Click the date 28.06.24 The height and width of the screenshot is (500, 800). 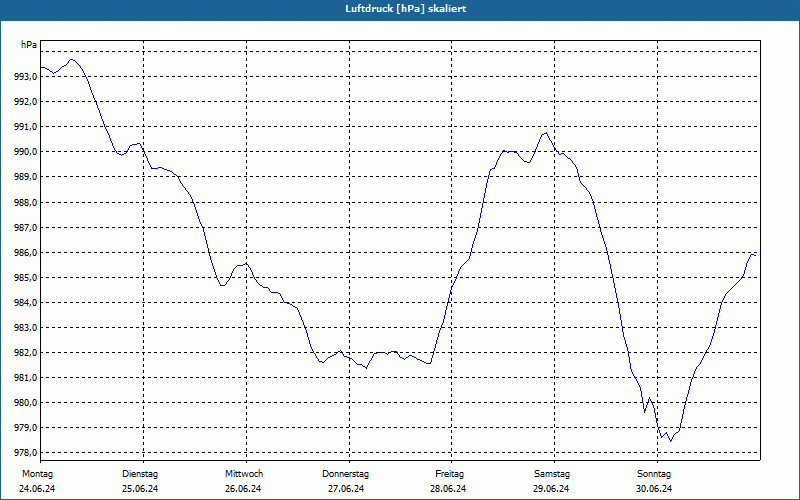(x=448, y=489)
